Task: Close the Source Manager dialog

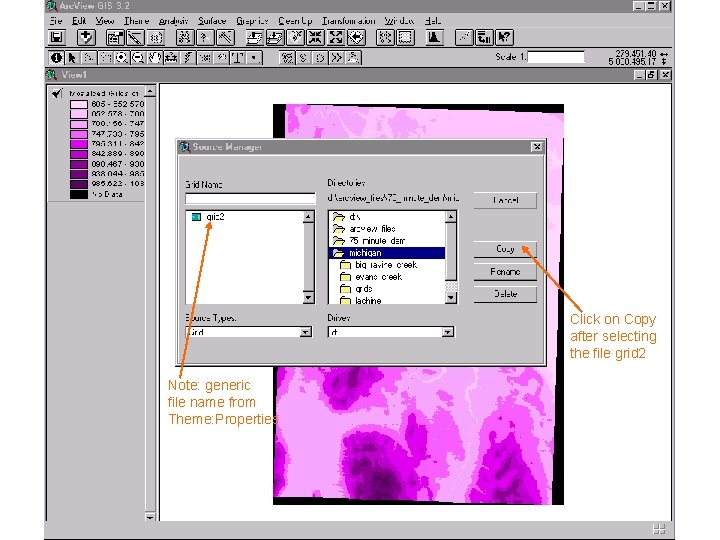Action: click(x=537, y=147)
